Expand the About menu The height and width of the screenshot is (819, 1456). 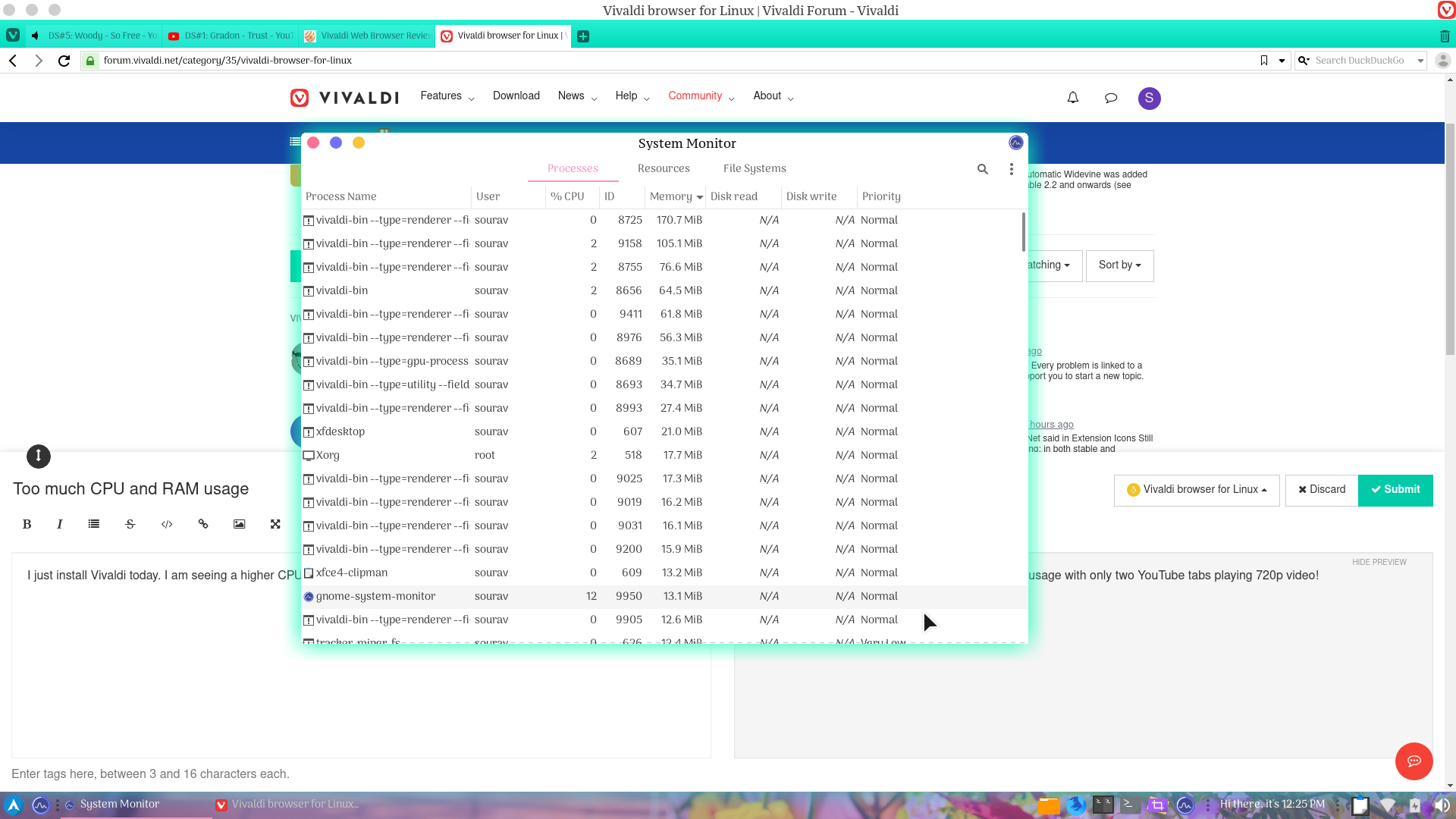773,96
